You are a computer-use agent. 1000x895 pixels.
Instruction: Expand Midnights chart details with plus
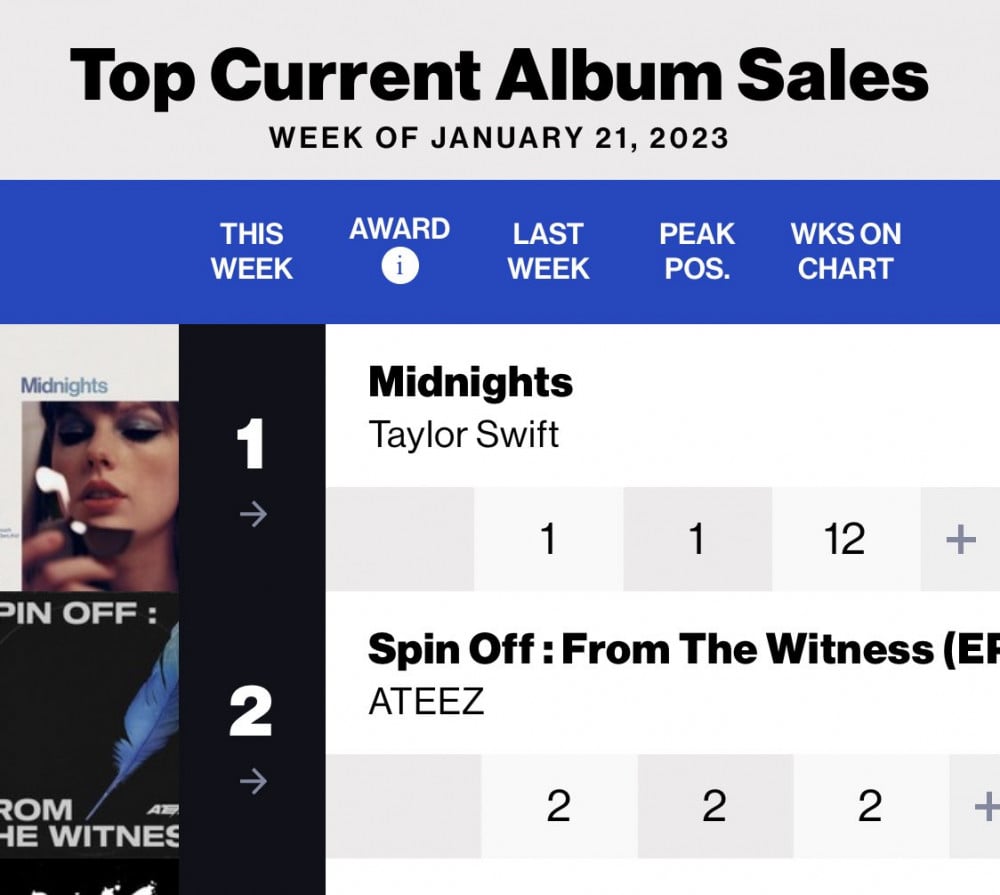tap(960, 540)
